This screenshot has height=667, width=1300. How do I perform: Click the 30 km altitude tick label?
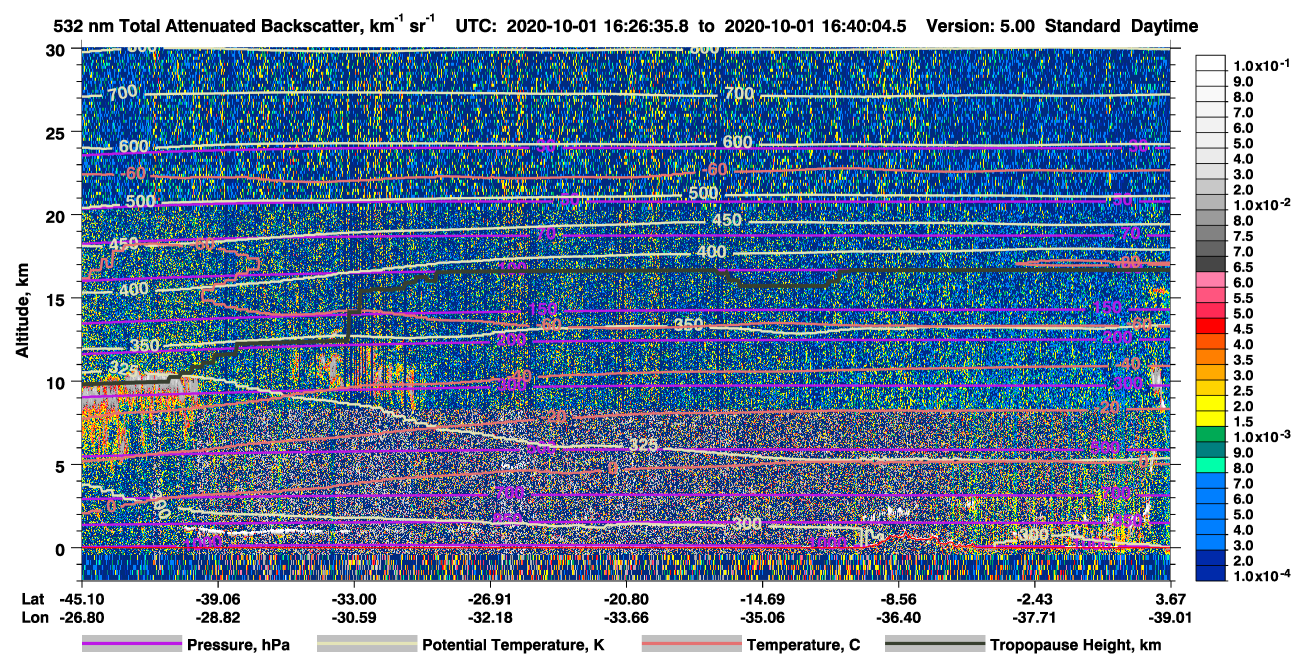point(59,49)
